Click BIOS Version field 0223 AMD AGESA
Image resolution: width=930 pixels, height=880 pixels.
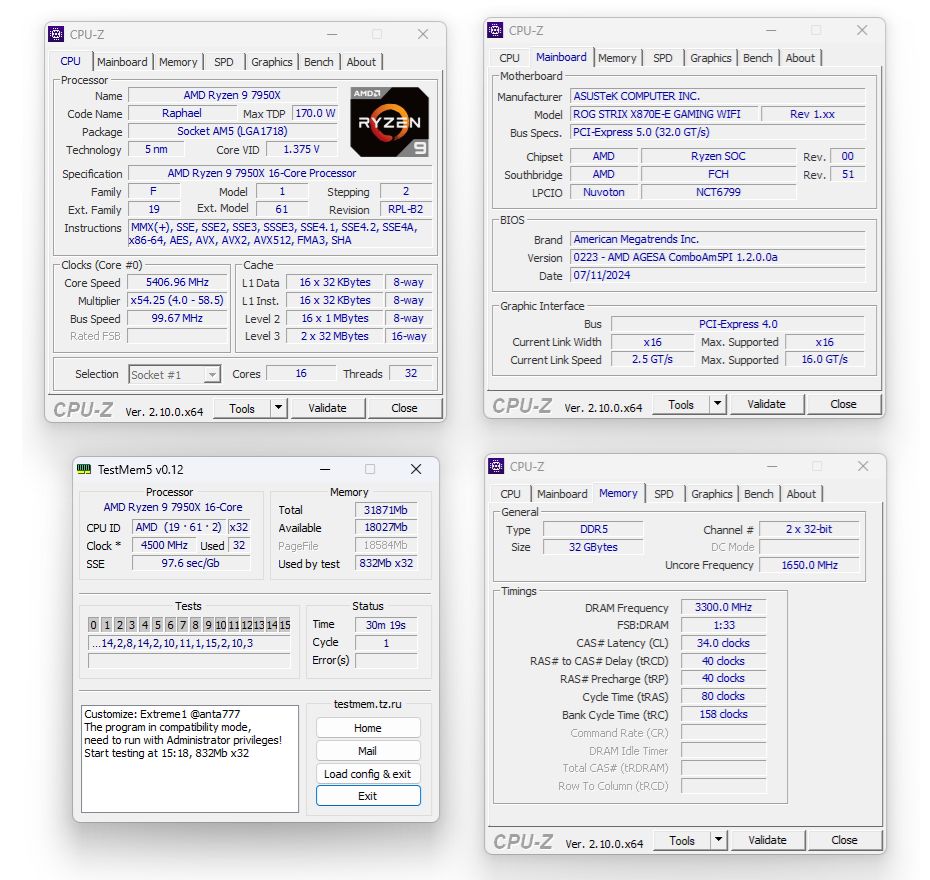coord(717,257)
